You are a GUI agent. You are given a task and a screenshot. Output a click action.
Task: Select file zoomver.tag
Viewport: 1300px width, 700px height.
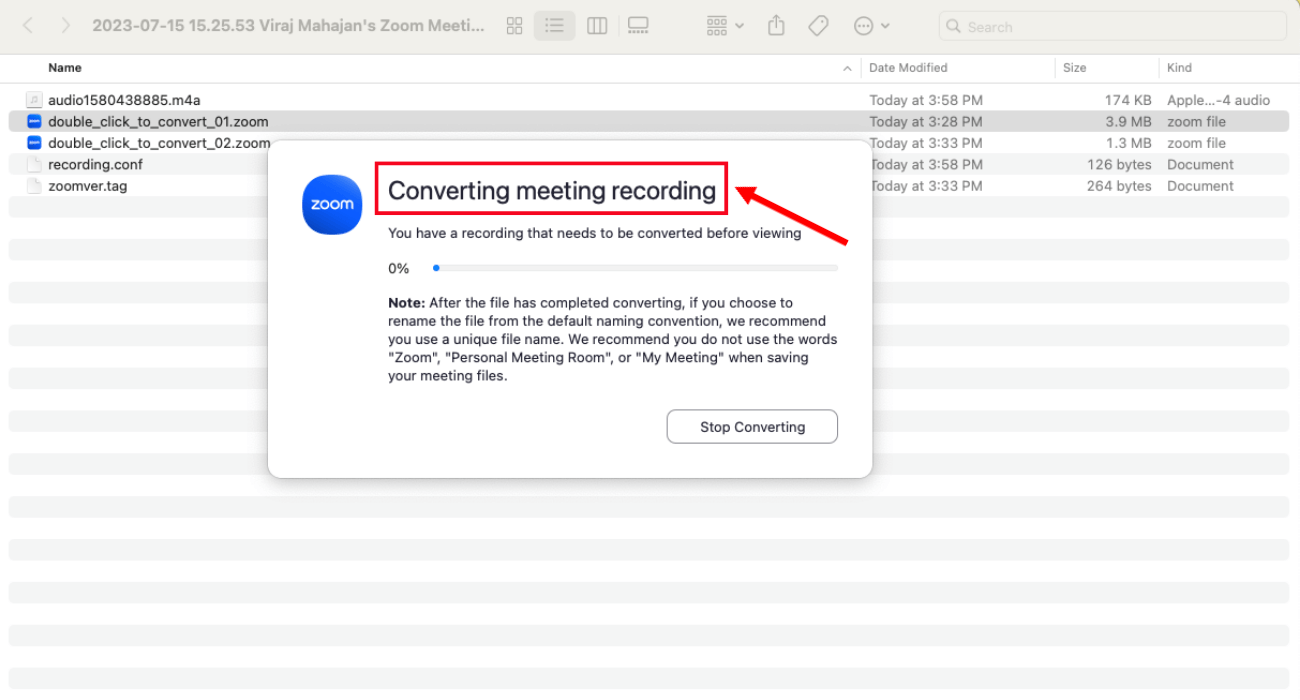coord(88,186)
